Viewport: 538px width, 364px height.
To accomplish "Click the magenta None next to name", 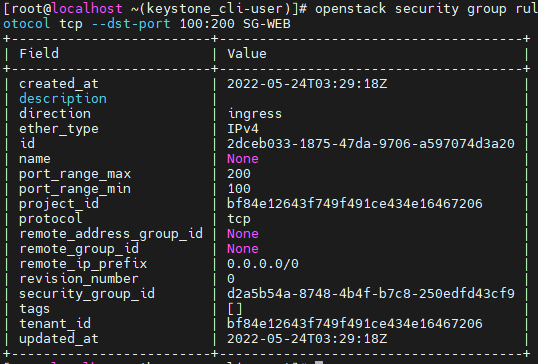I will pyautogui.click(x=243, y=159).
